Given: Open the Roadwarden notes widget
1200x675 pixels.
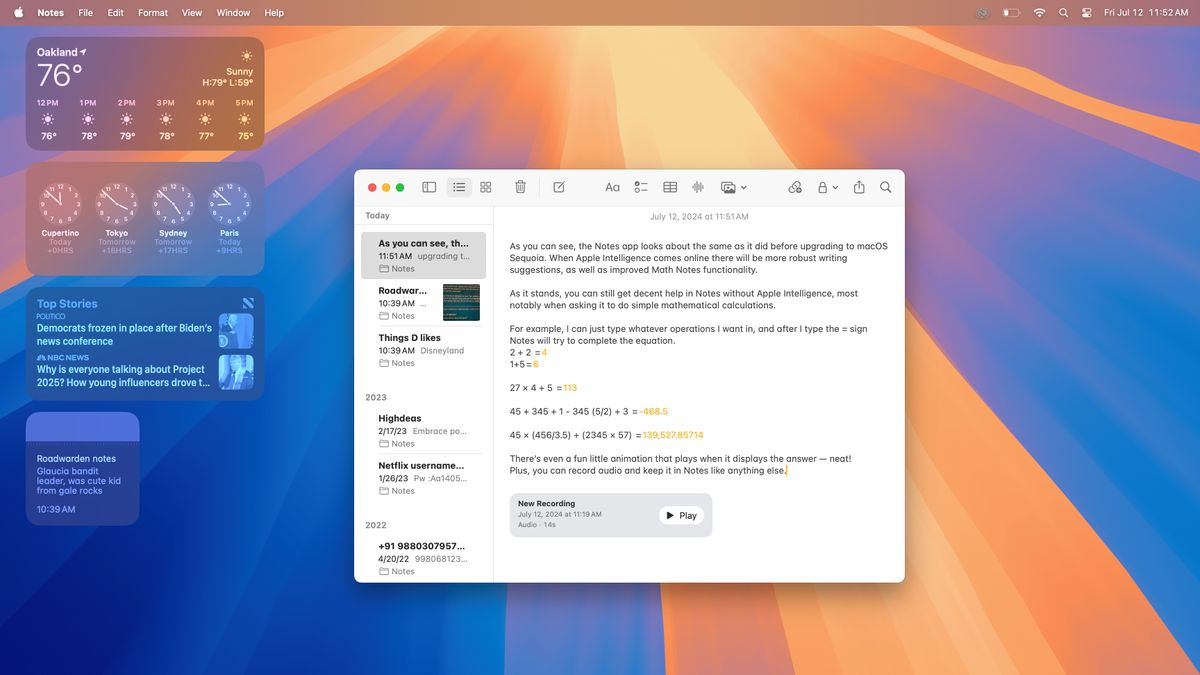Looking at the screenshot, I should pyautogui.click(x=83, y=469).
